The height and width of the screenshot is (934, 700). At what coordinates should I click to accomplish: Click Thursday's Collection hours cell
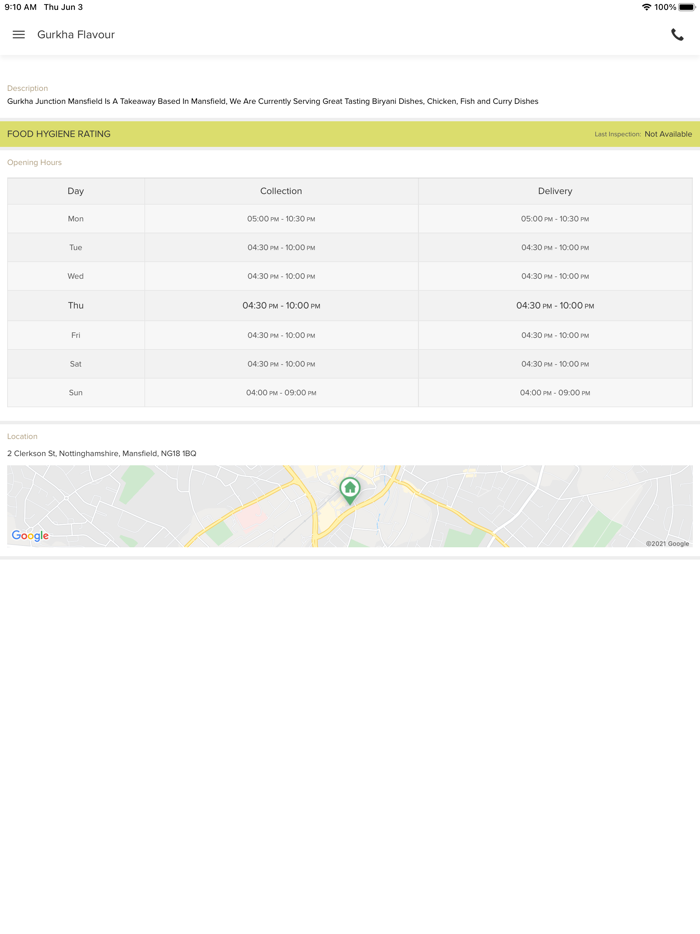[281, 306]
